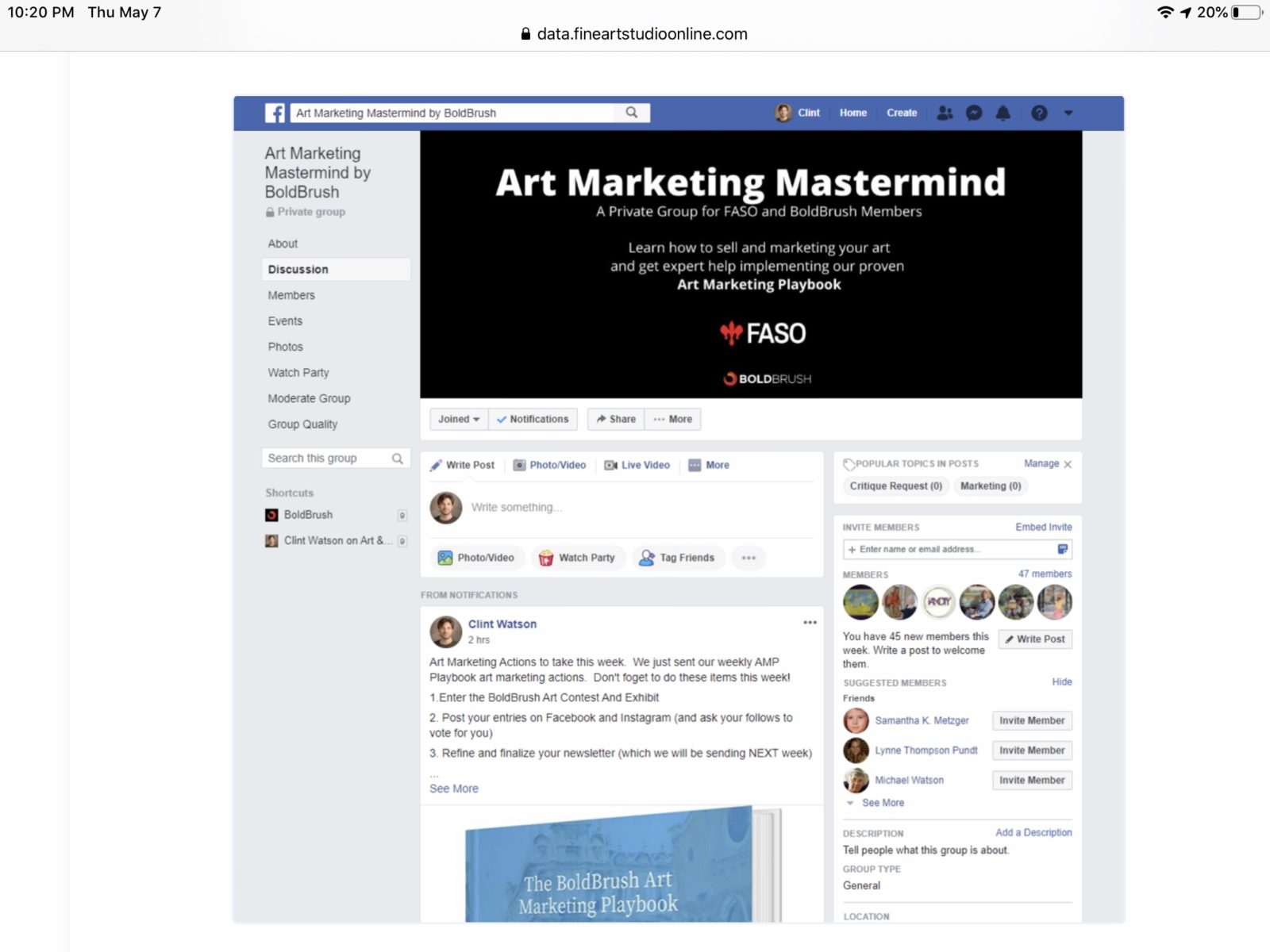Click the Tag Friends pill button
The height and width of the screenshot is (952, 1270).
click(x=678, y=558)
